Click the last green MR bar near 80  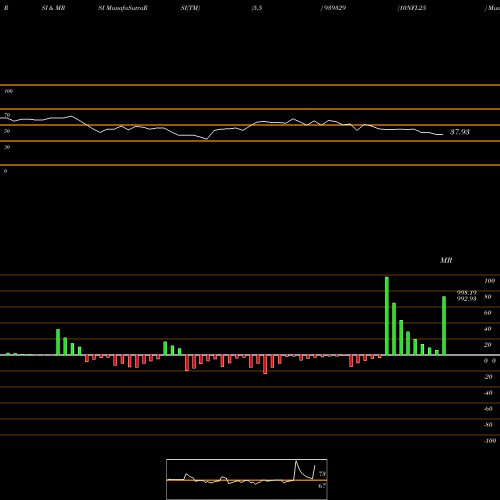pos(444,325)
